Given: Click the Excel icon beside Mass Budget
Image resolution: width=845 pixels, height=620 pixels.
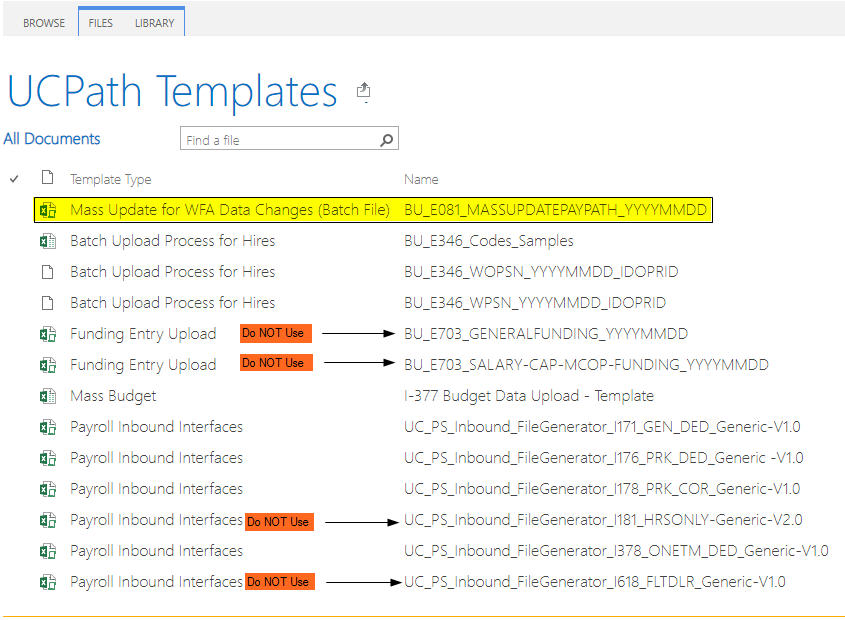Looking at the screenshot, I should coord(47,395).
